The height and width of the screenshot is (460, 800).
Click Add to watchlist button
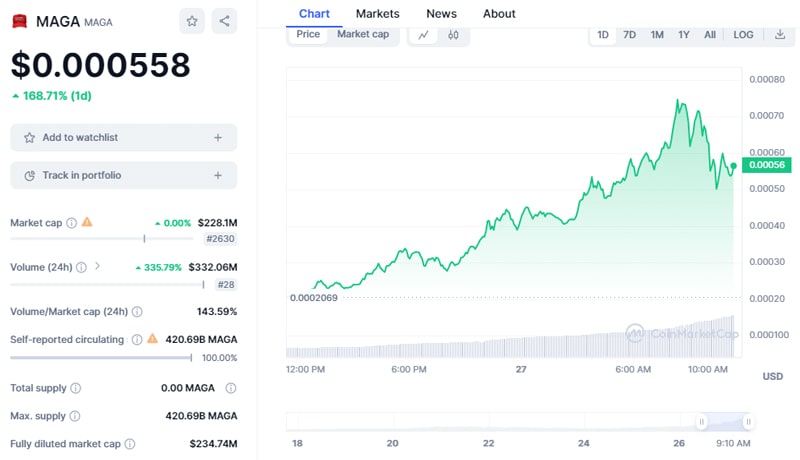tap(123, 138)
